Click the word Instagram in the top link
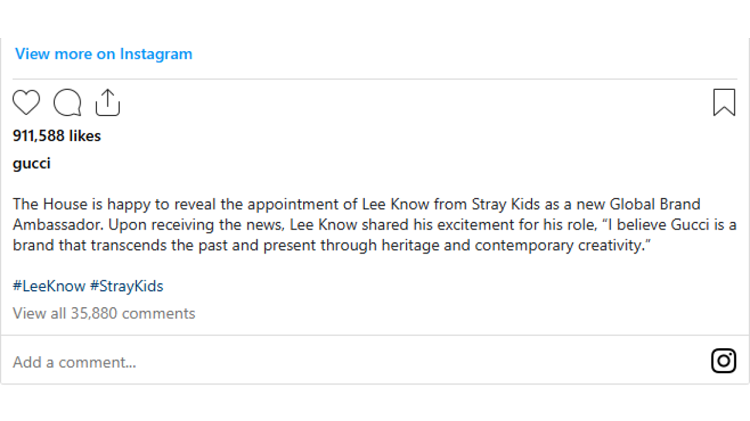This screenshot has height=421, width=750. click(x=156, y=54)
